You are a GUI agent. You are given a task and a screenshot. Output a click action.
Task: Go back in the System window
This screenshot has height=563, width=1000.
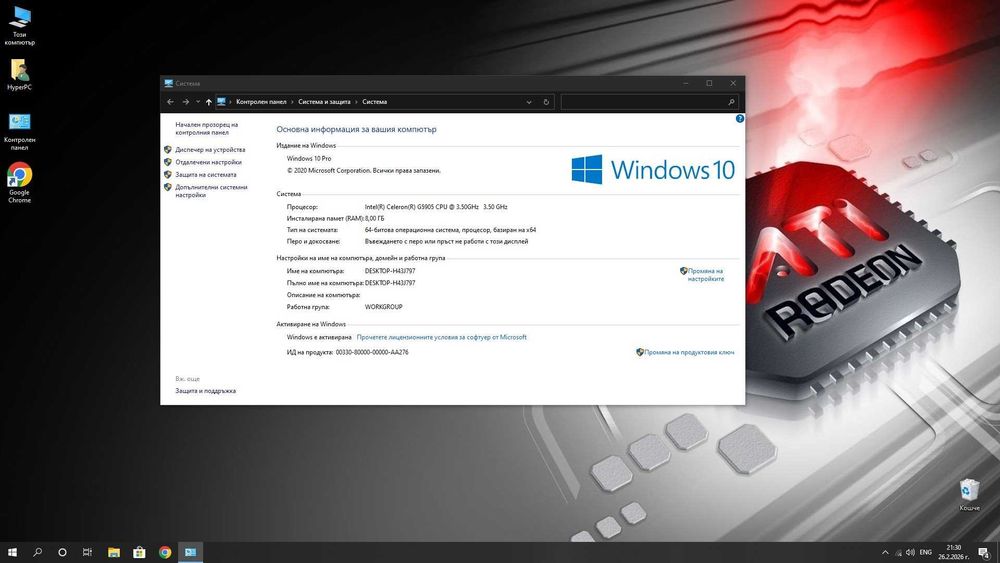coord(170,102)
